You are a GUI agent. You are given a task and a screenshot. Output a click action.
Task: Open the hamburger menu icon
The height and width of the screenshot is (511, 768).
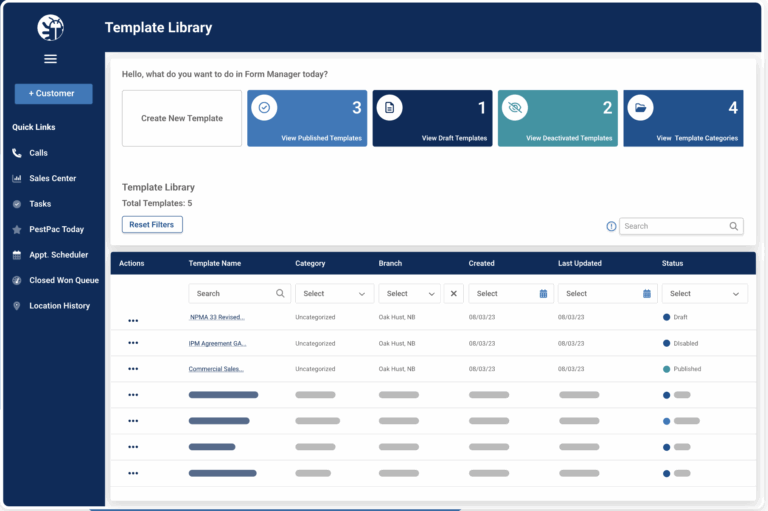50,59
